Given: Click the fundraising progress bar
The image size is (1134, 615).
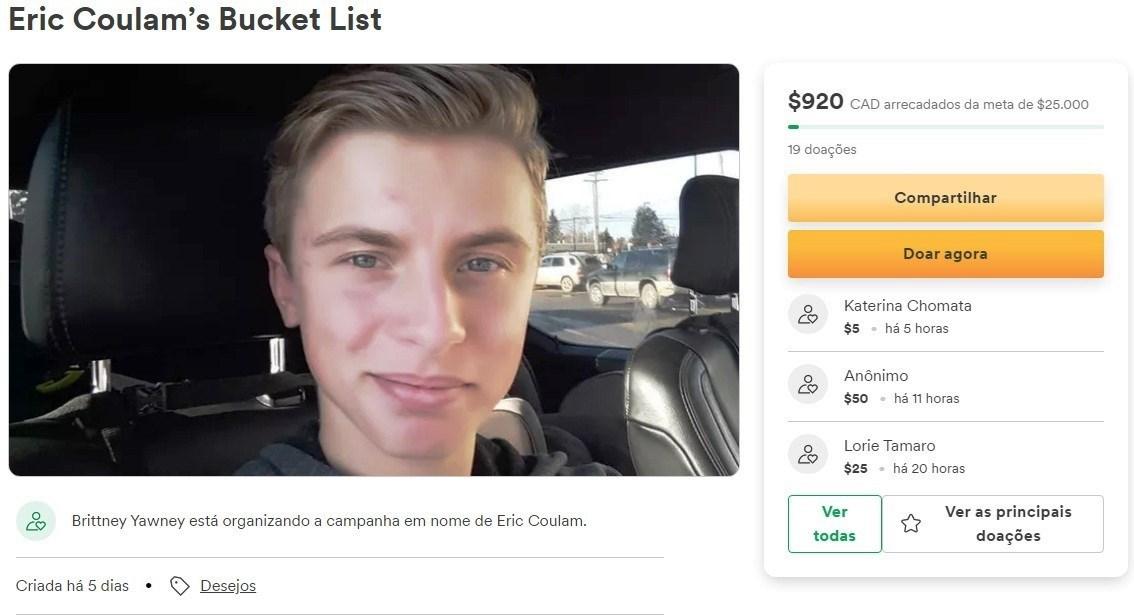Looking at the screenshot, I should point(945,127).
